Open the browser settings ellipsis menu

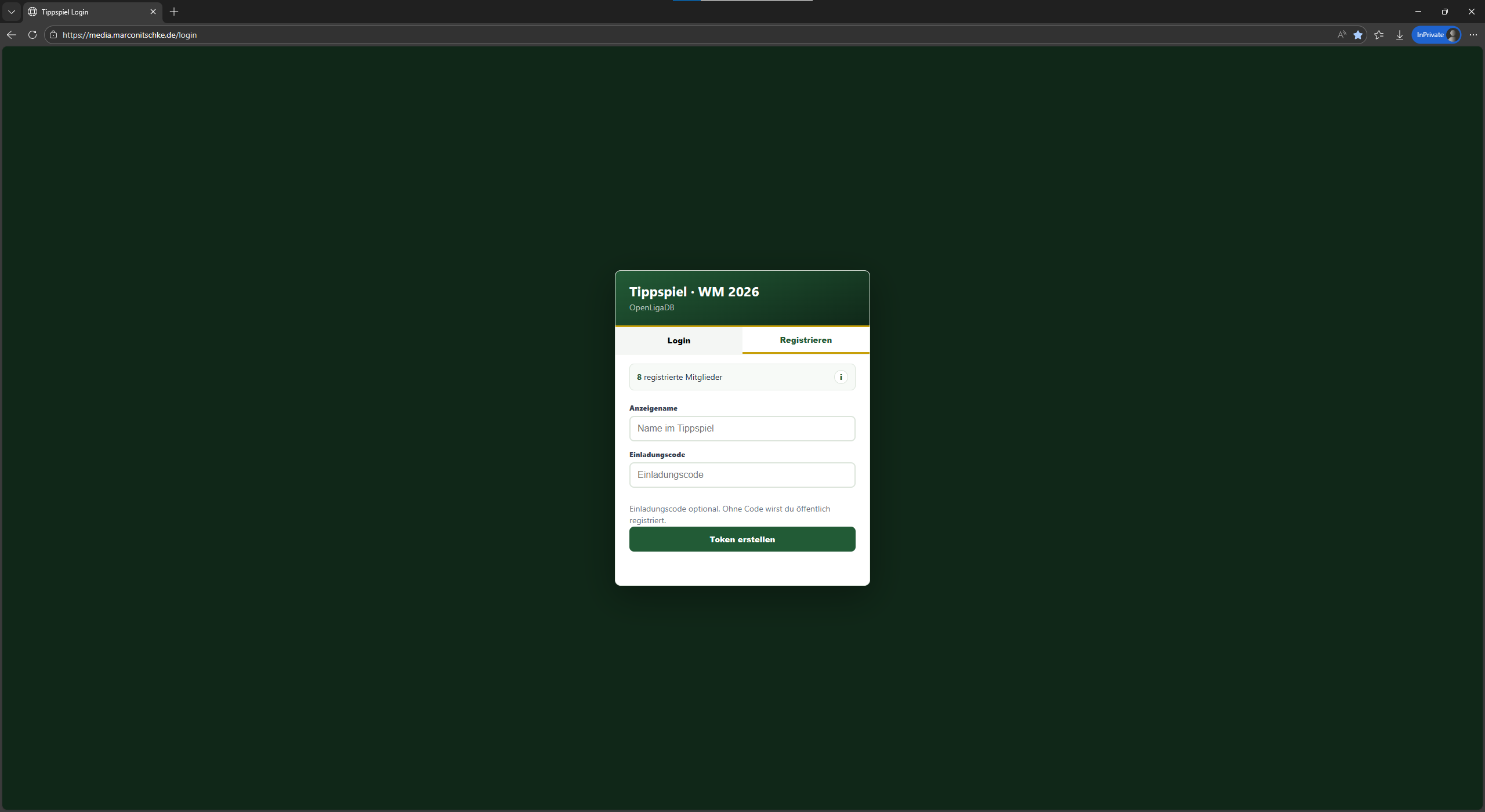tap(1473, 35)
